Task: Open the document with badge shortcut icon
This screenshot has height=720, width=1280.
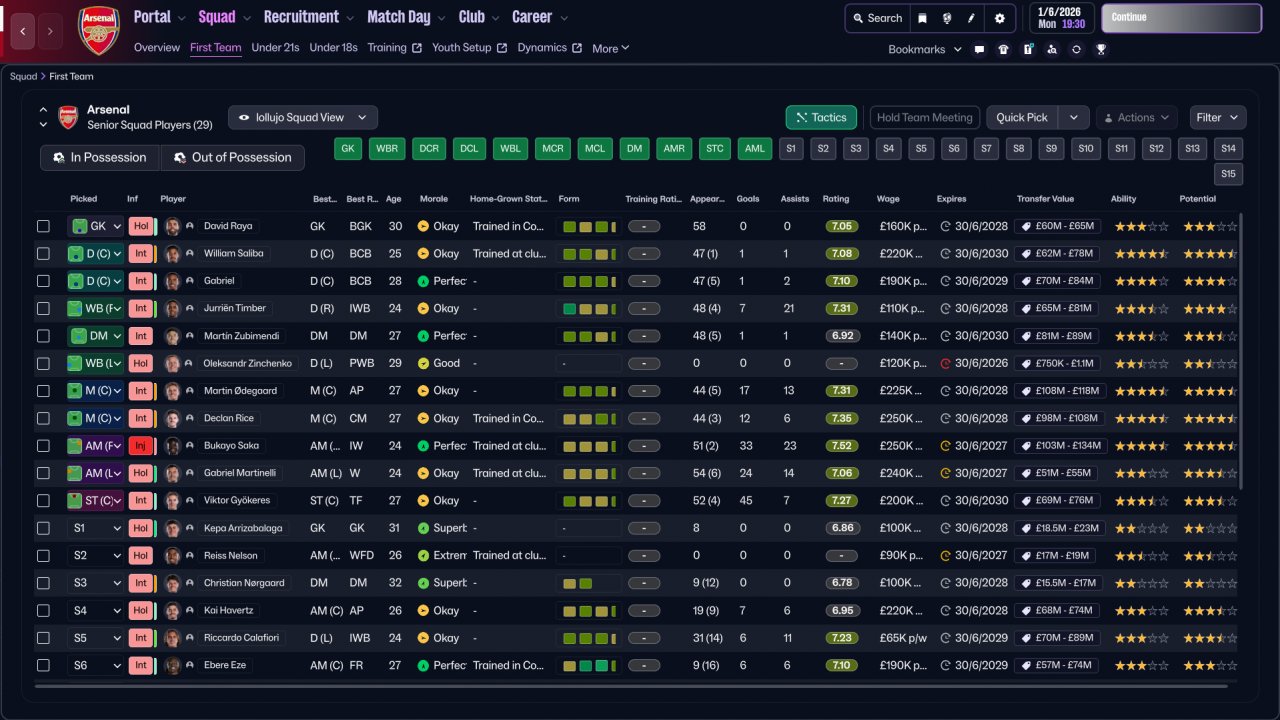Action: [1028, 49]
